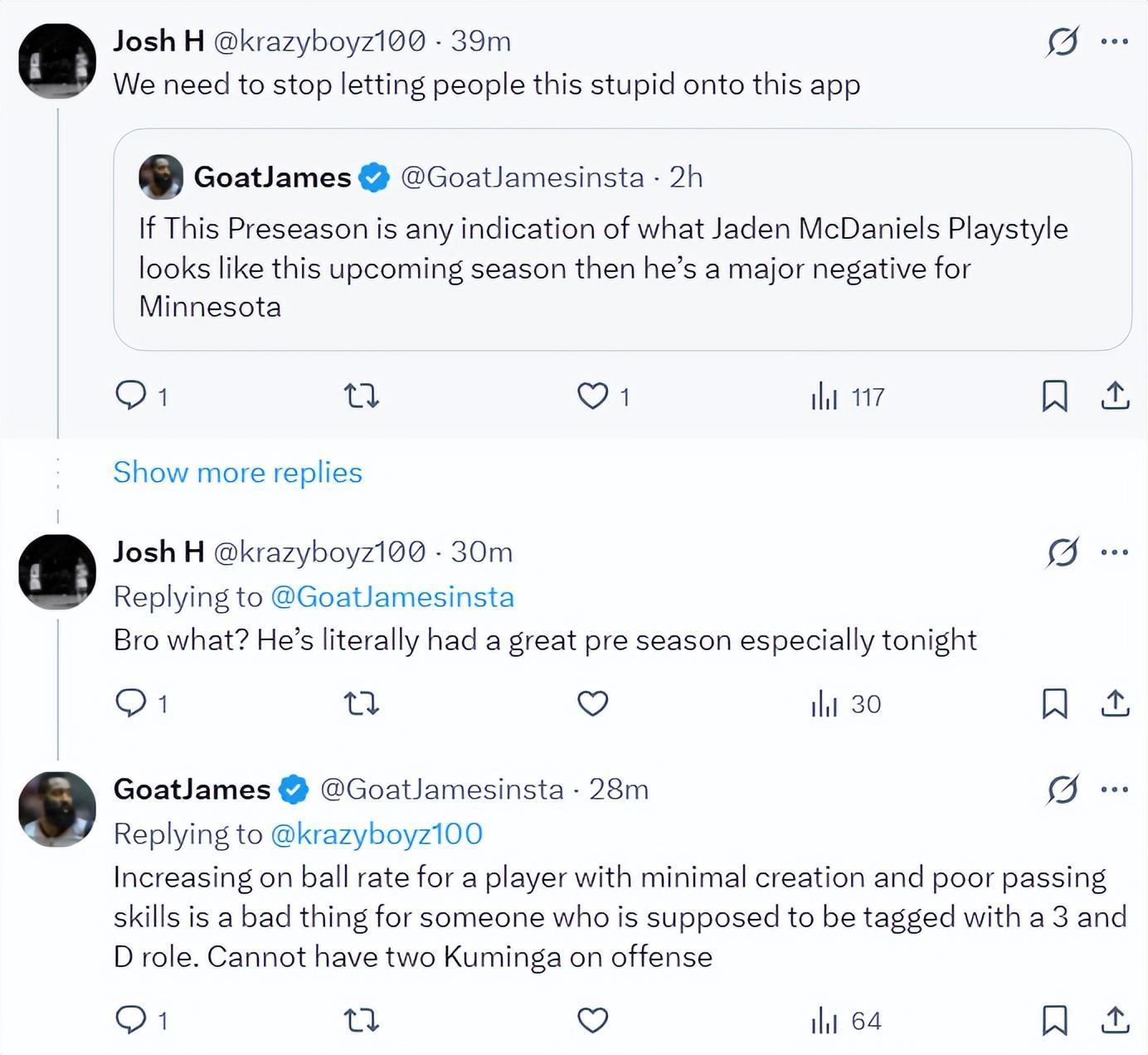Open @GoatJamesinsta mention link in reply
The height and width of the screenshot is (1055, 1148).
click(x=392, y=596)
